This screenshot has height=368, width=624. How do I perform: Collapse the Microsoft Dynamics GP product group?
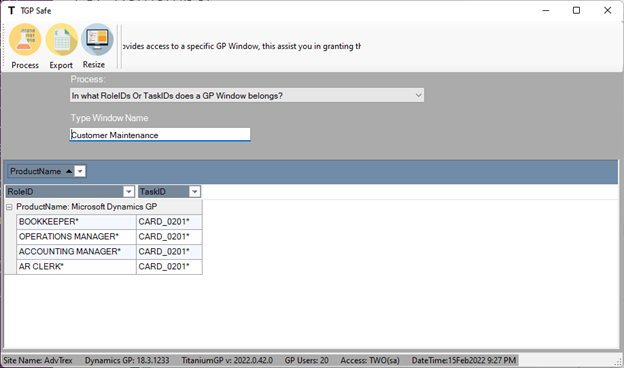click(9, 207)
